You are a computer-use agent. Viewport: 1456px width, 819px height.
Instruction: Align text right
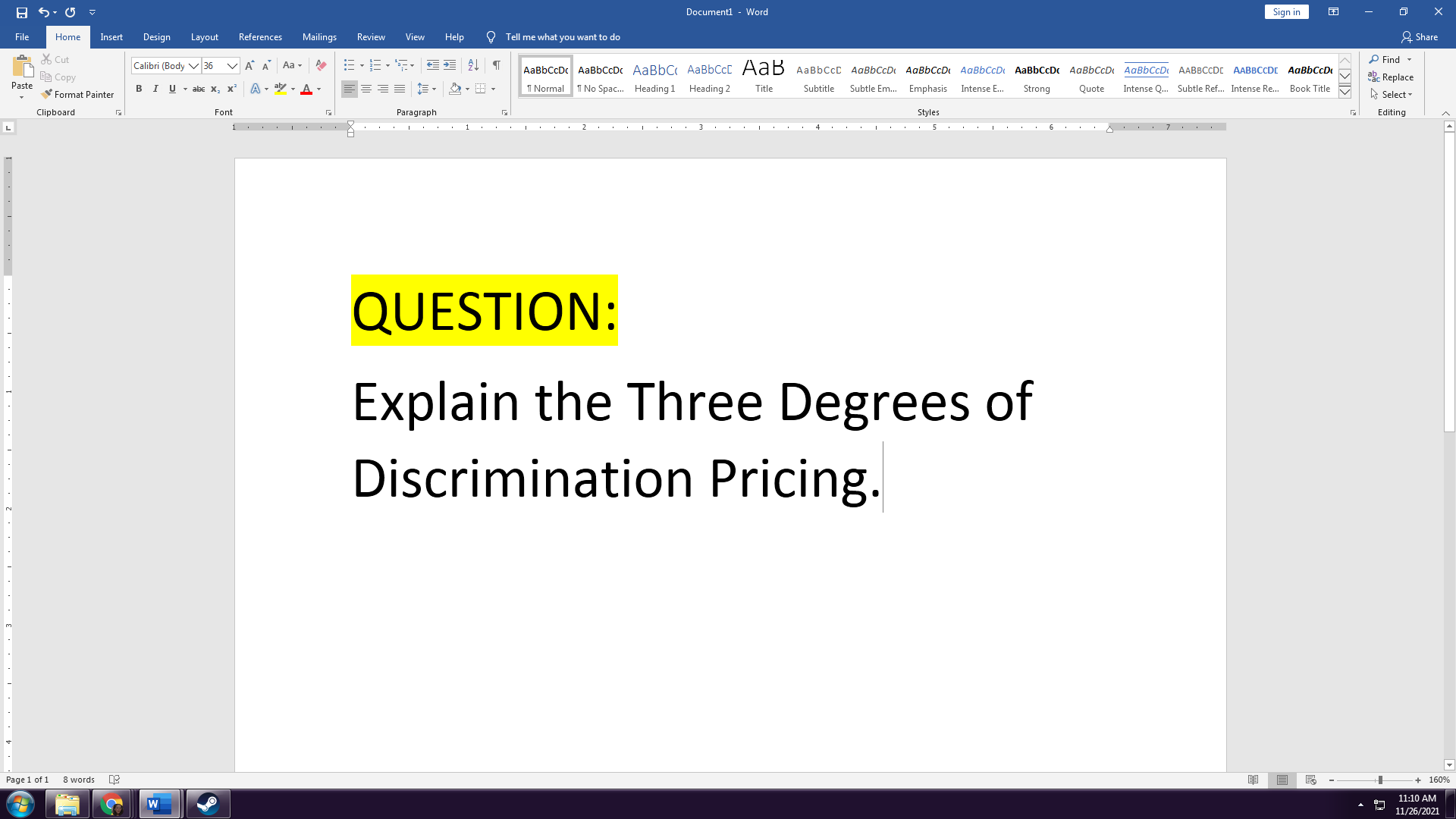(383, 89)
